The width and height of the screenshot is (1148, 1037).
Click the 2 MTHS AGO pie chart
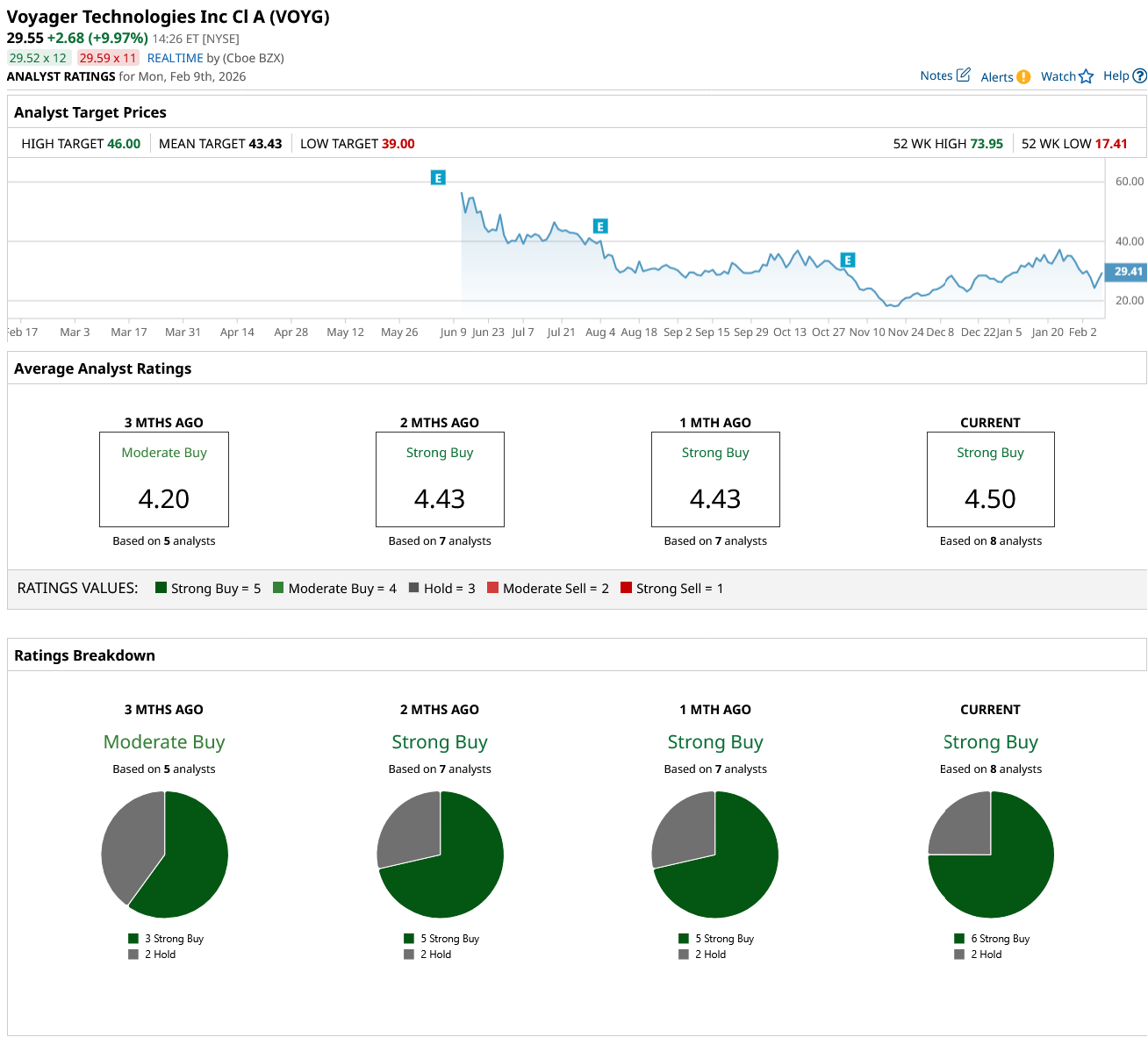point(440,855)
